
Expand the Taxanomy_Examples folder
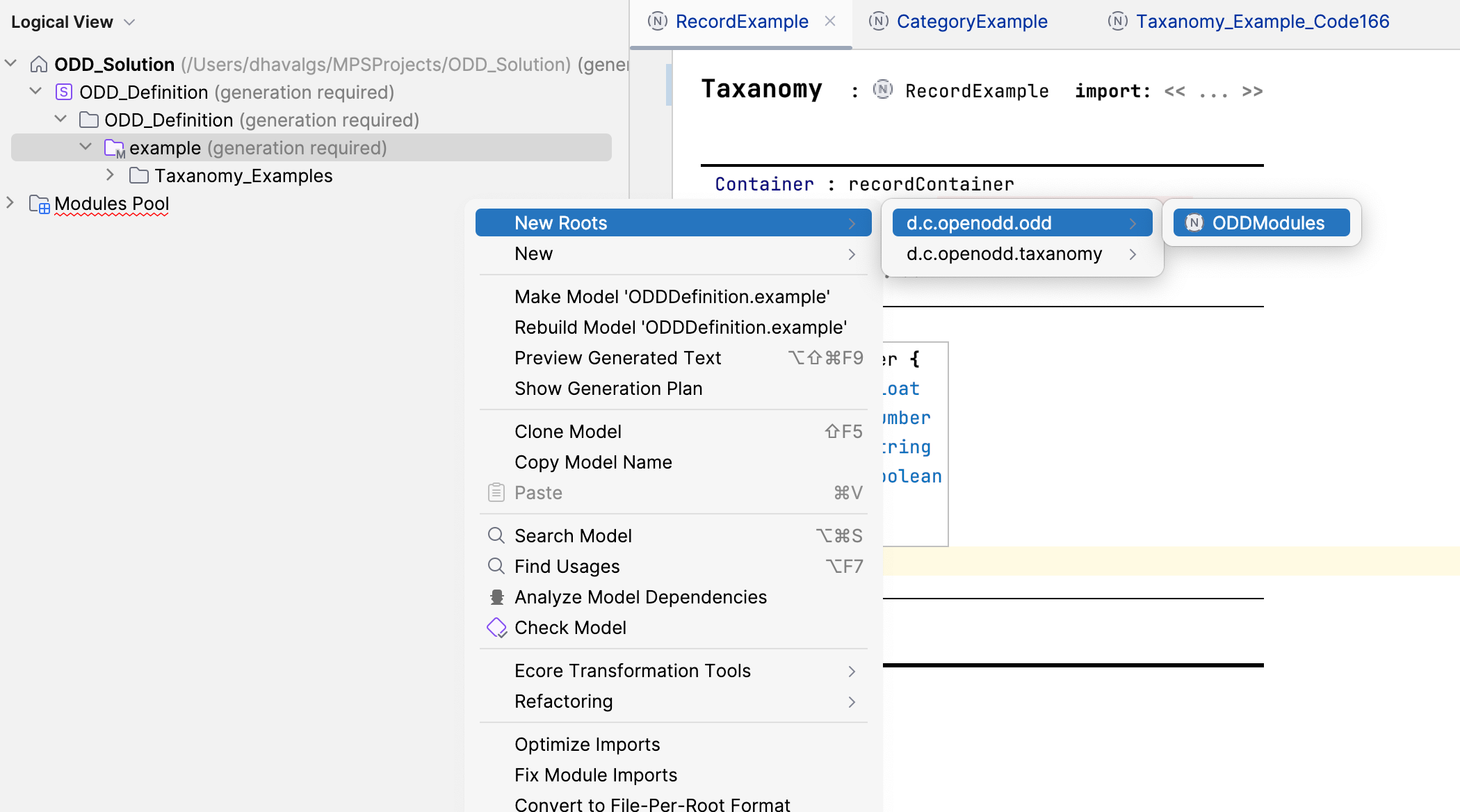click(110, 175)
